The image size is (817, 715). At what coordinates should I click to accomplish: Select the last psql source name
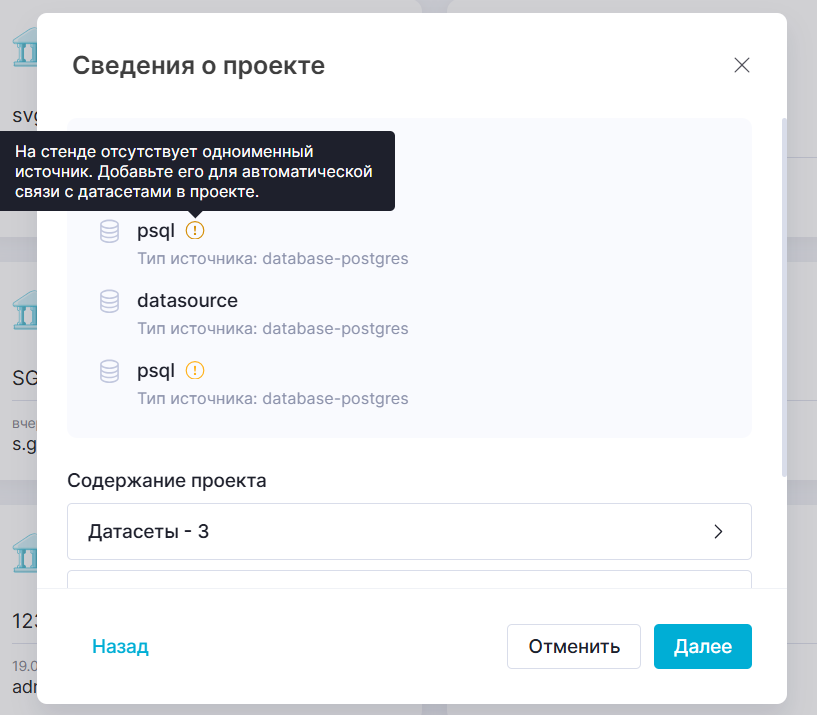(x=156, y=371)
